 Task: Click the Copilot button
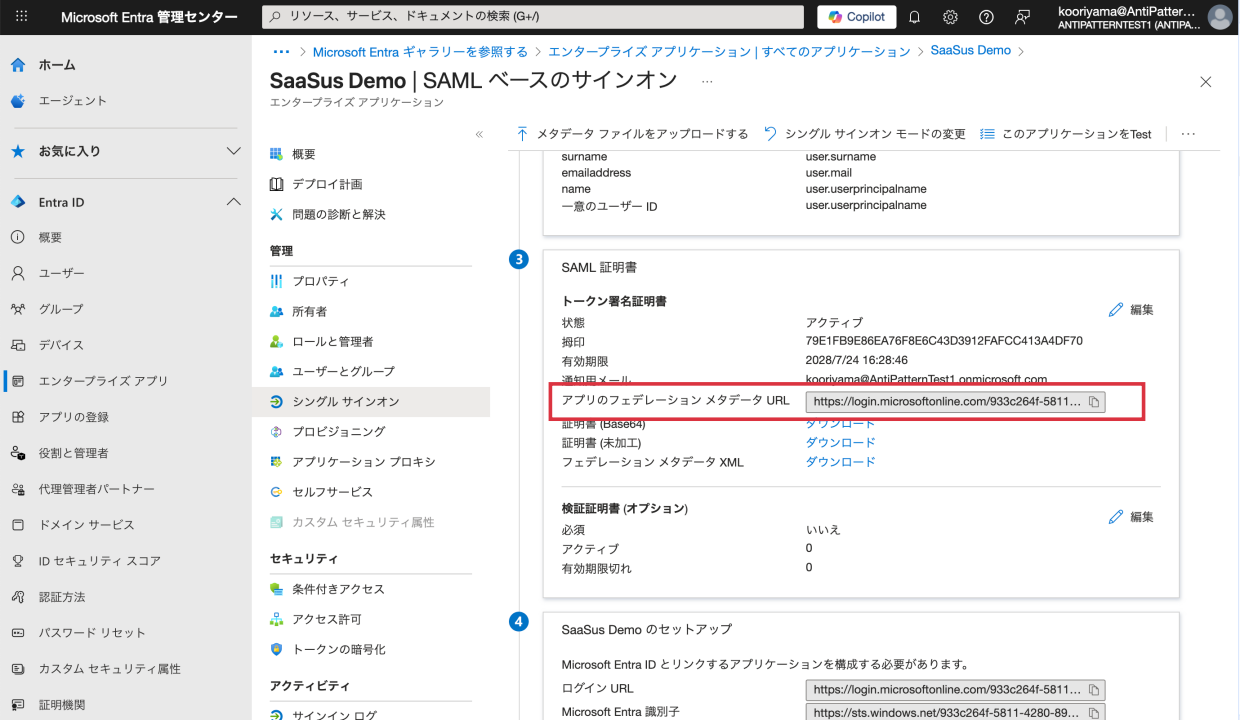point(857,17)
